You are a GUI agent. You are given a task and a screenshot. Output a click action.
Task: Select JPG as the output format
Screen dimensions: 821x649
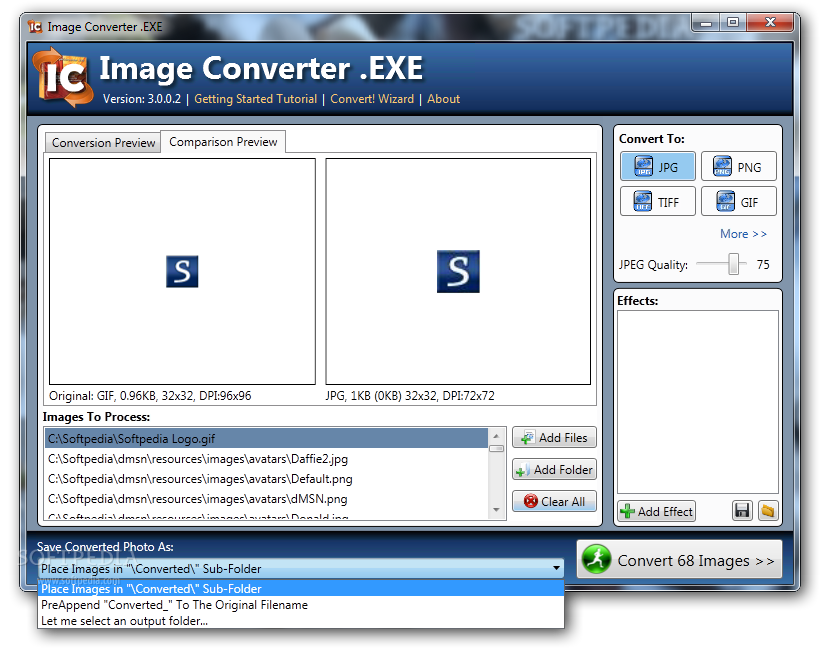coord(658,166)
